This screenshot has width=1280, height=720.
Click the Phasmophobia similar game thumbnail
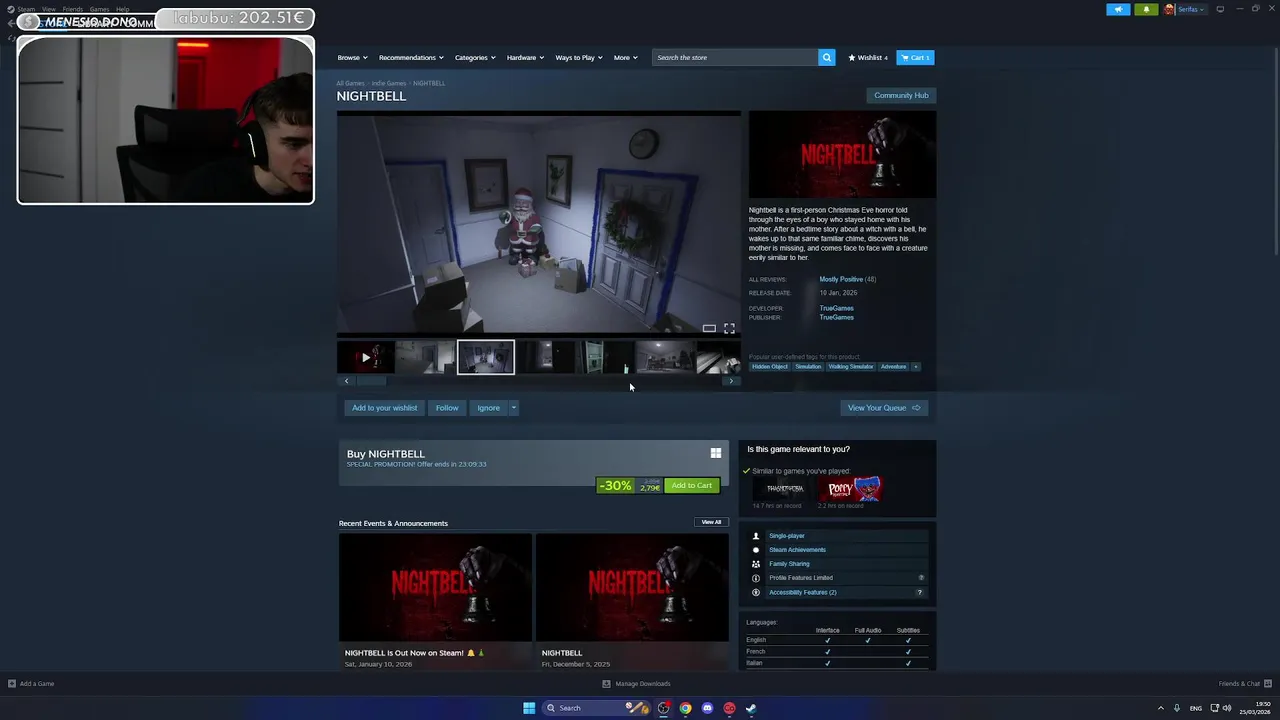[785, 488]
